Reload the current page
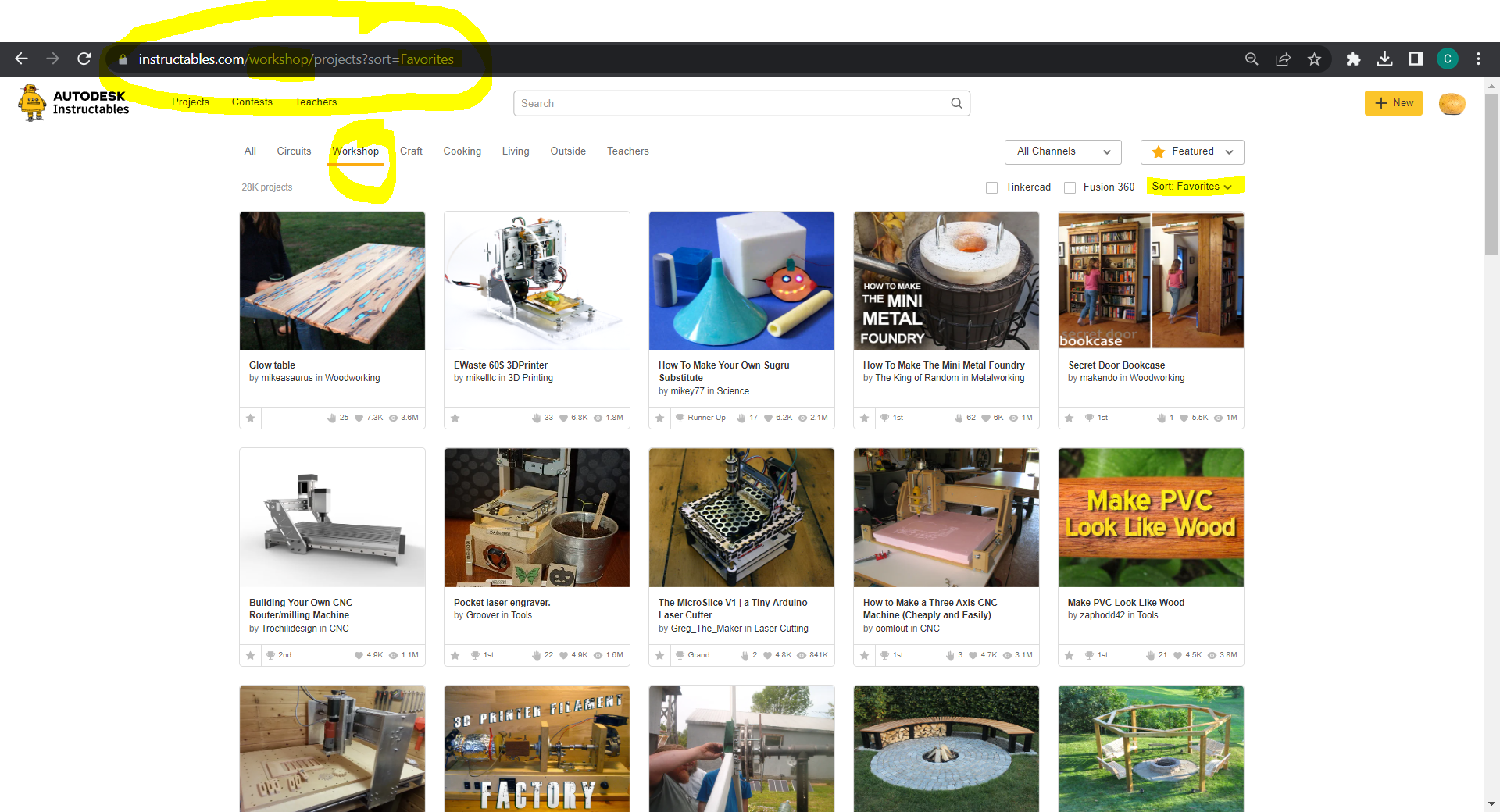1500x812 pixels. point(84,59)
